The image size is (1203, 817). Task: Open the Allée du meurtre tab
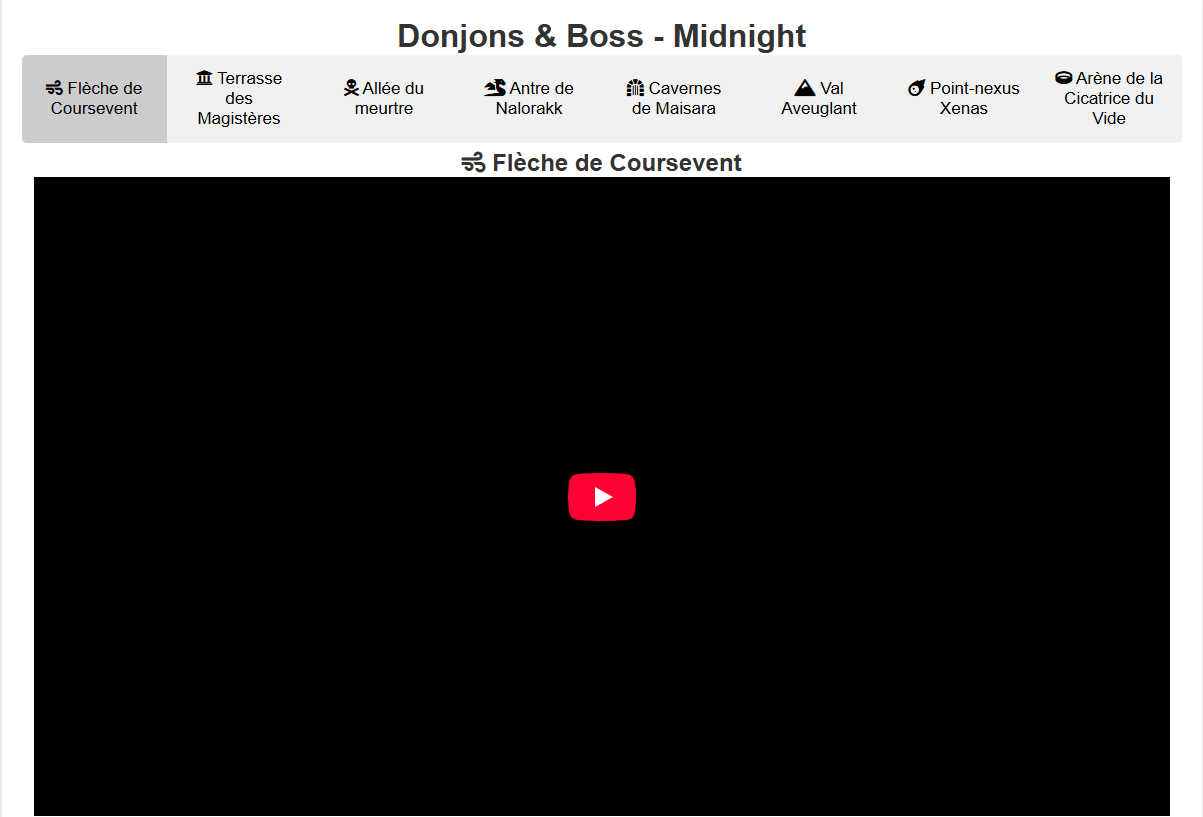tap(384, 98)
